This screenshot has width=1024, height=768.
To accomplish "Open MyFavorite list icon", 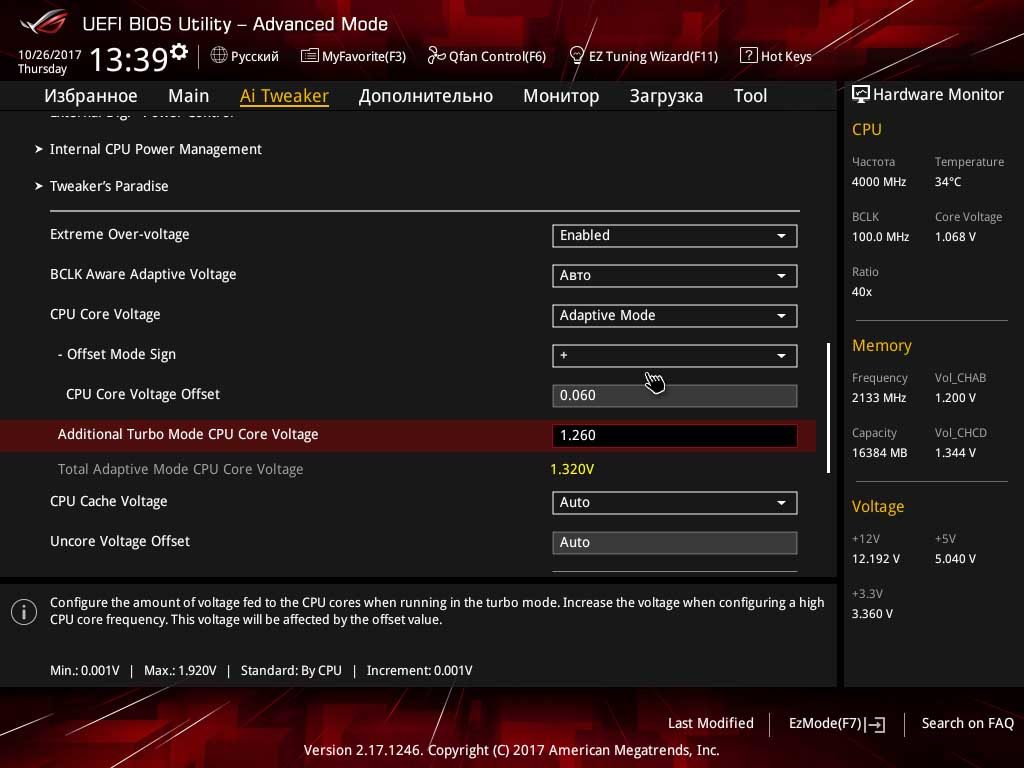I will [x=309, y=56].
